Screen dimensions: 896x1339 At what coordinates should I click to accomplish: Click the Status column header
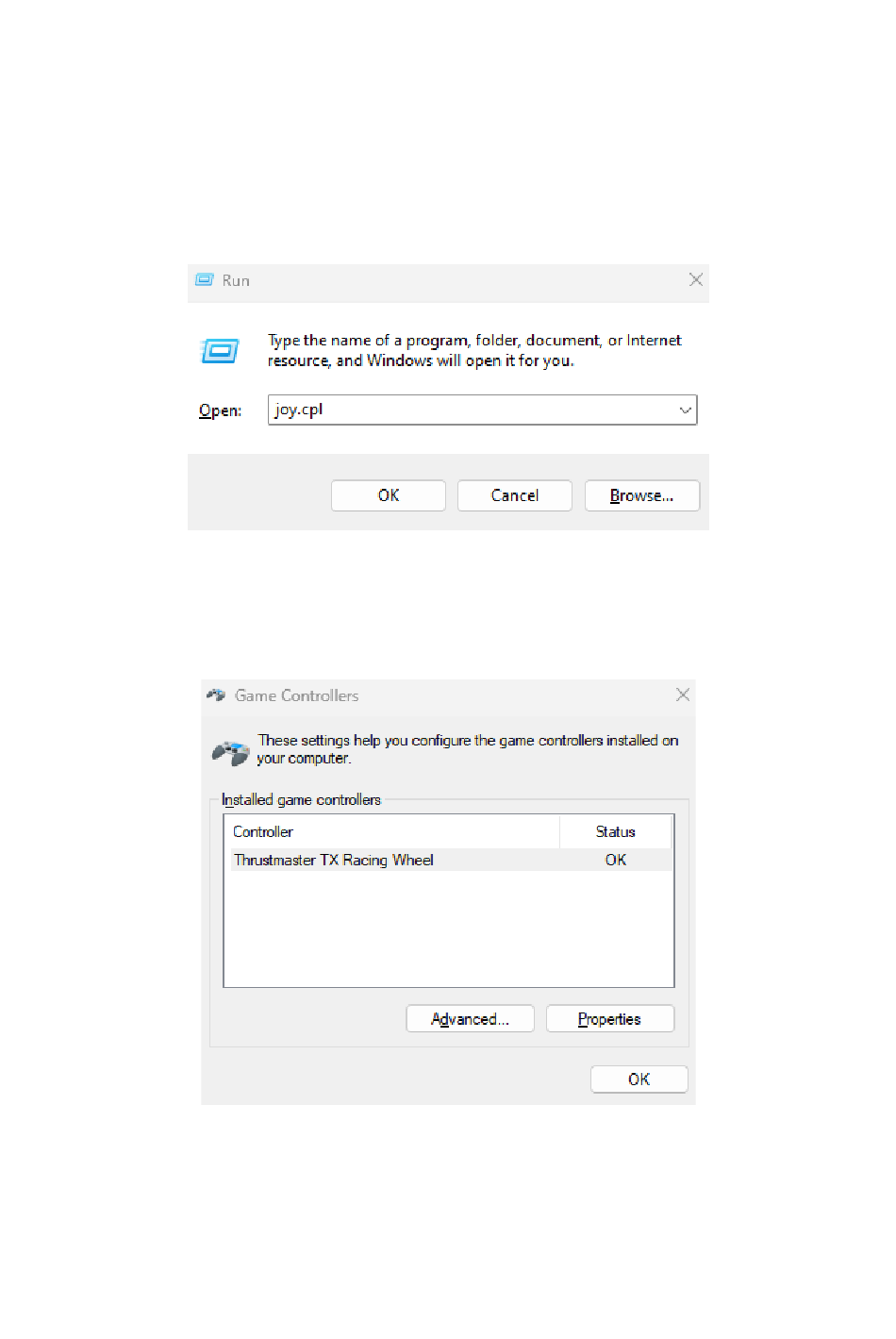click(x=616, y=831)
